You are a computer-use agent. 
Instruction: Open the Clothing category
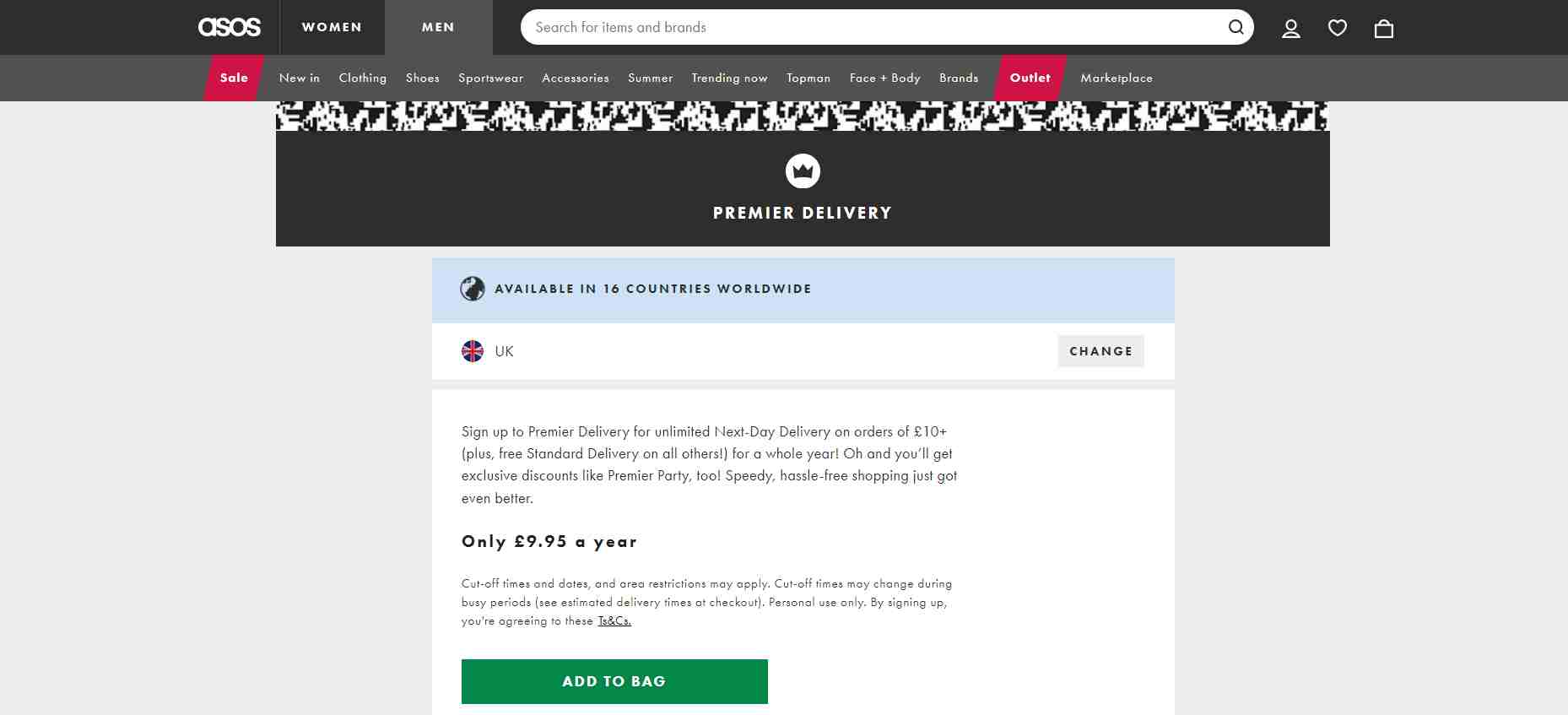point(362,78)
